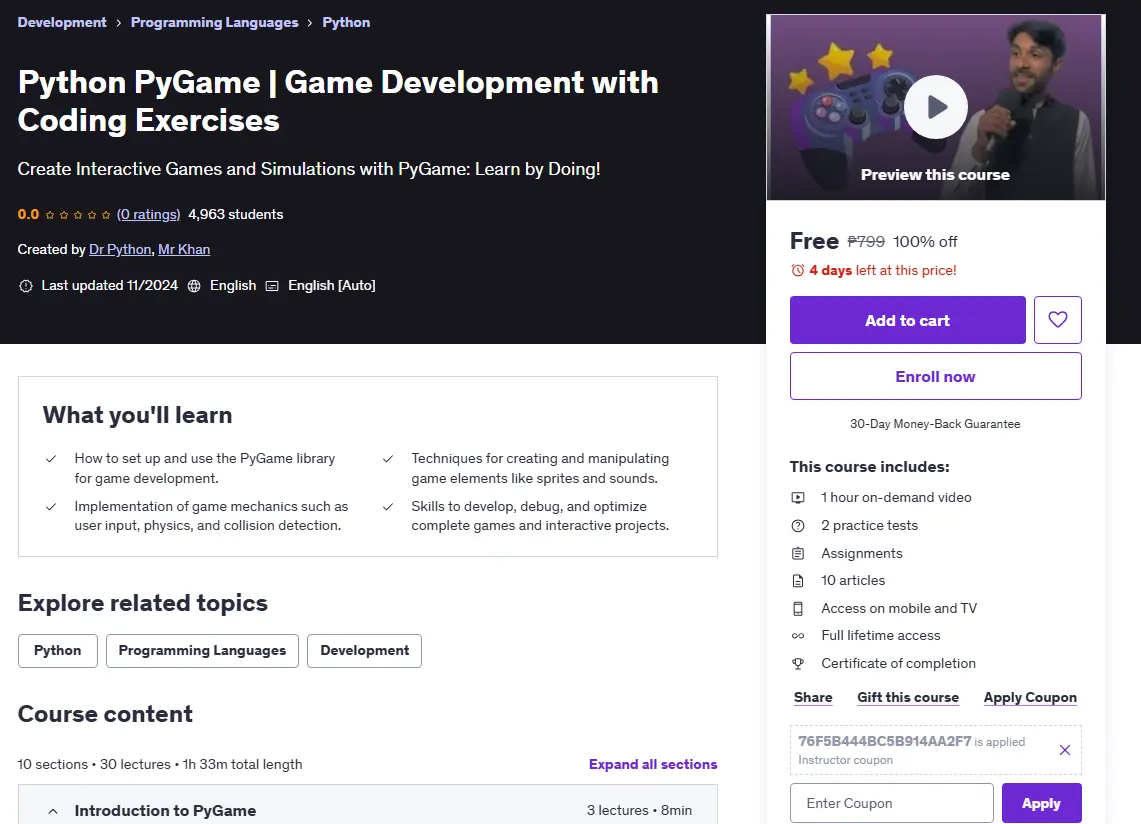Click the course title heading
Image resolution: width=1141 pixels, height=824 pixels.
pos(338,101)
